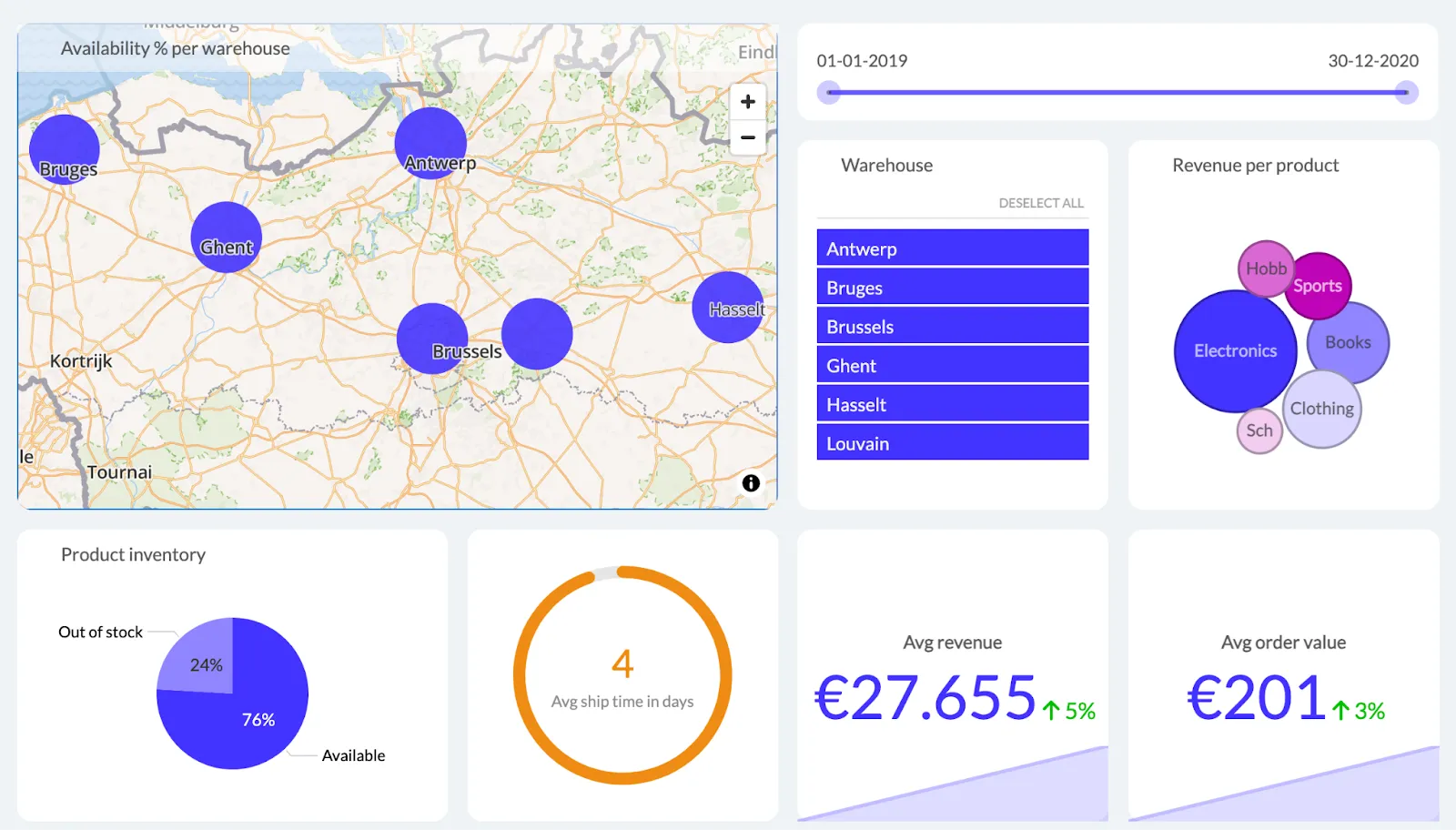
Task: Click the Avg order value label
Action: click(1283, 643)
